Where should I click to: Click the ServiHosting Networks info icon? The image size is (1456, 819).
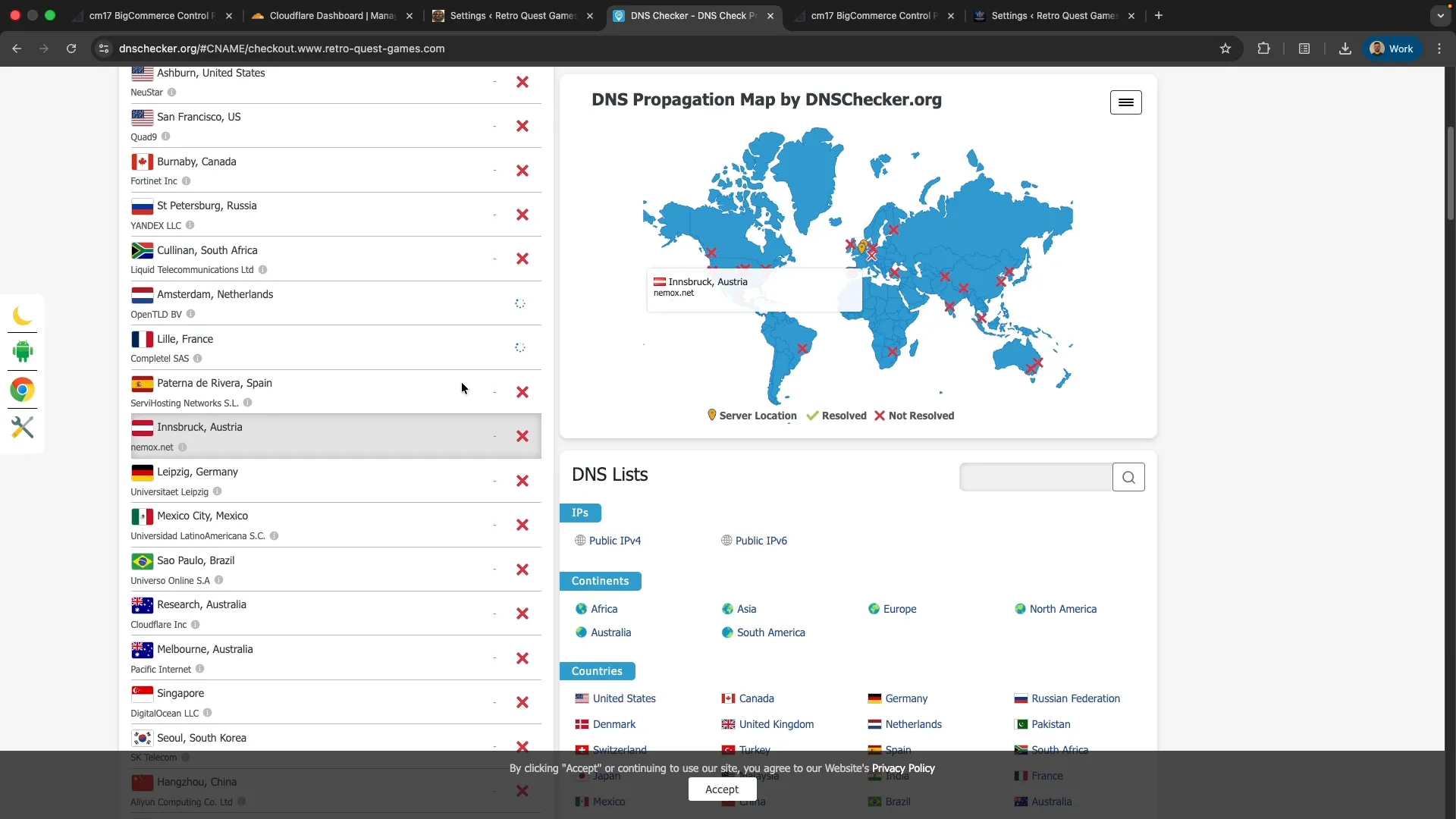click(247, 403)
